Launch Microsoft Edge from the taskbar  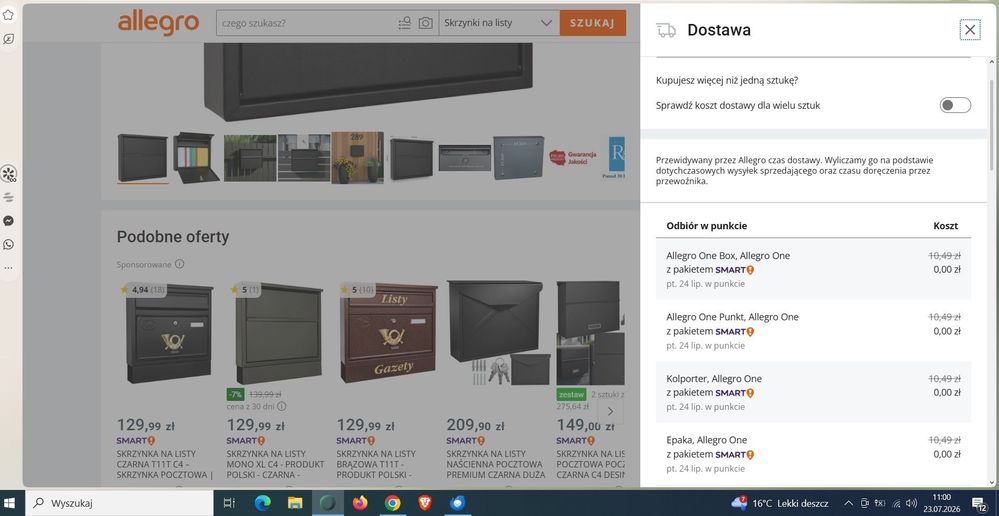tap(262, 503)
